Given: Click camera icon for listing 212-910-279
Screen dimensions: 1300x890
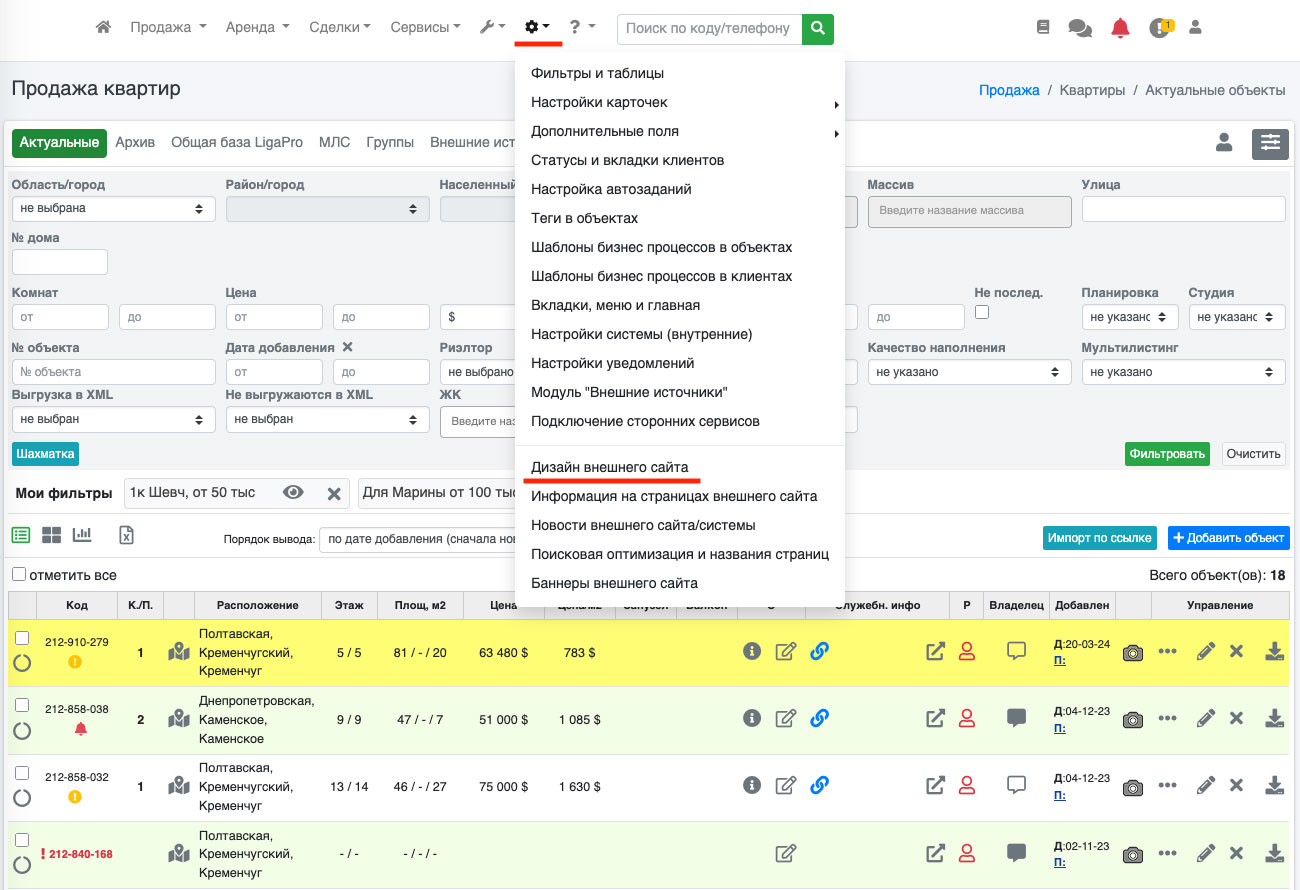Looking at the screenshot, I should point(1132,652).
